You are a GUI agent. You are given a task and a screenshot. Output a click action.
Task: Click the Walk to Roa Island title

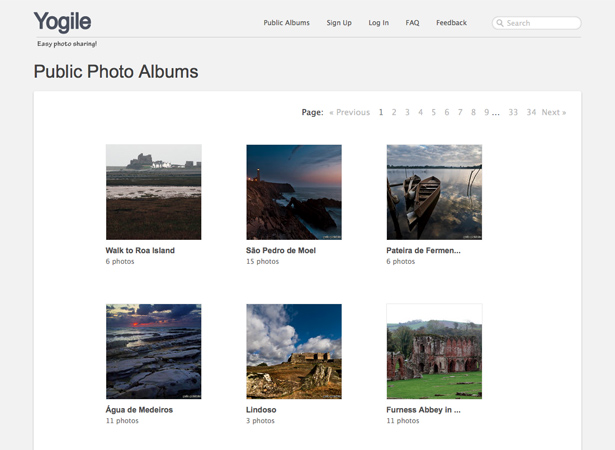140,250
